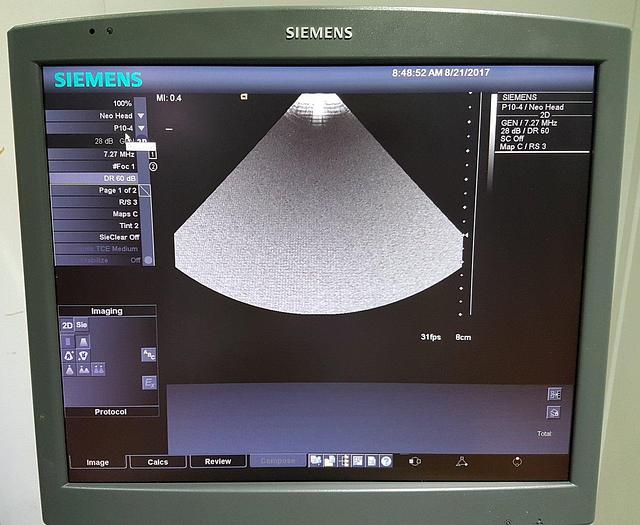
Task: Click the lower icon above Total
Action: pos(554,412)
